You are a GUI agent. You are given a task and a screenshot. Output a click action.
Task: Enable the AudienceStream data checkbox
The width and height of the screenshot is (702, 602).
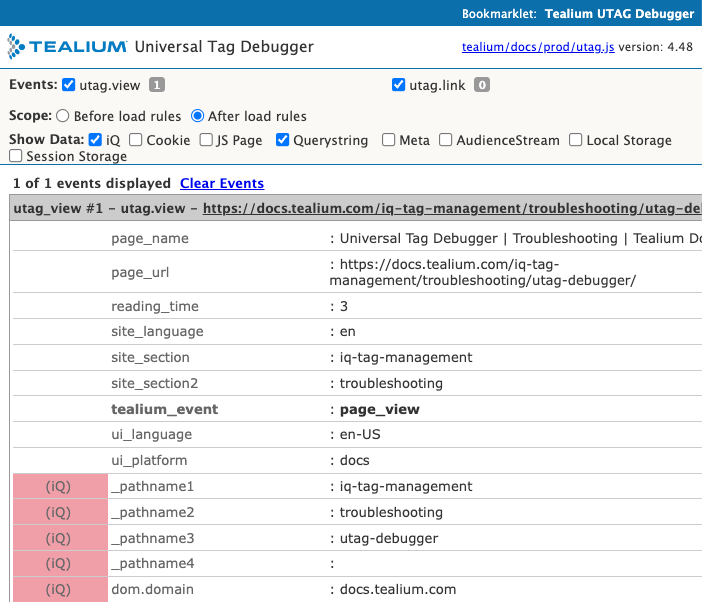tap(445, 140)
